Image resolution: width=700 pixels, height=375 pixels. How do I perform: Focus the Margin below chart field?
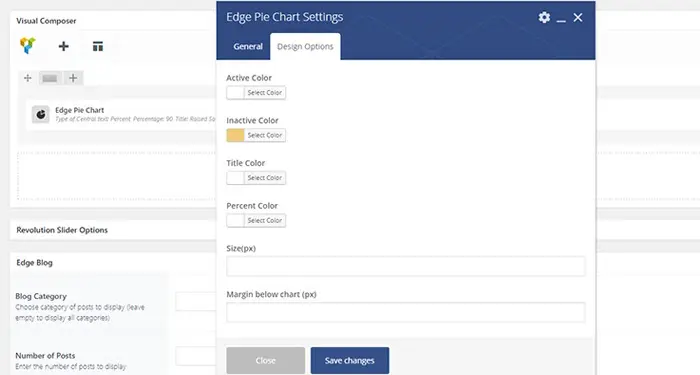[x=405, y=312]
